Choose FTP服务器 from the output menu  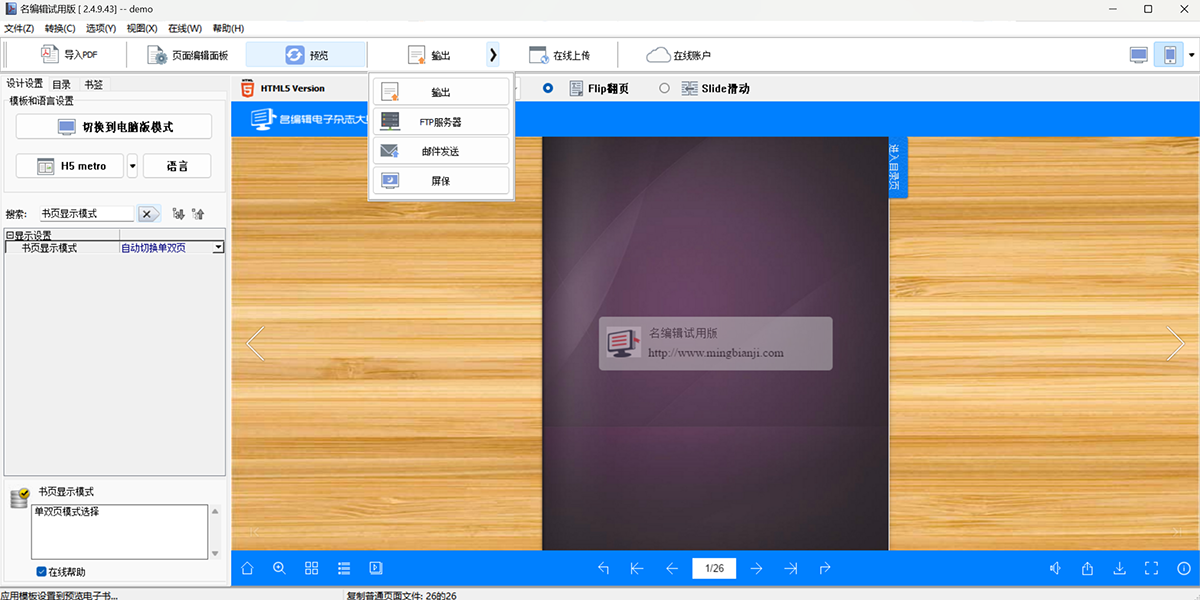pos(441,122)
